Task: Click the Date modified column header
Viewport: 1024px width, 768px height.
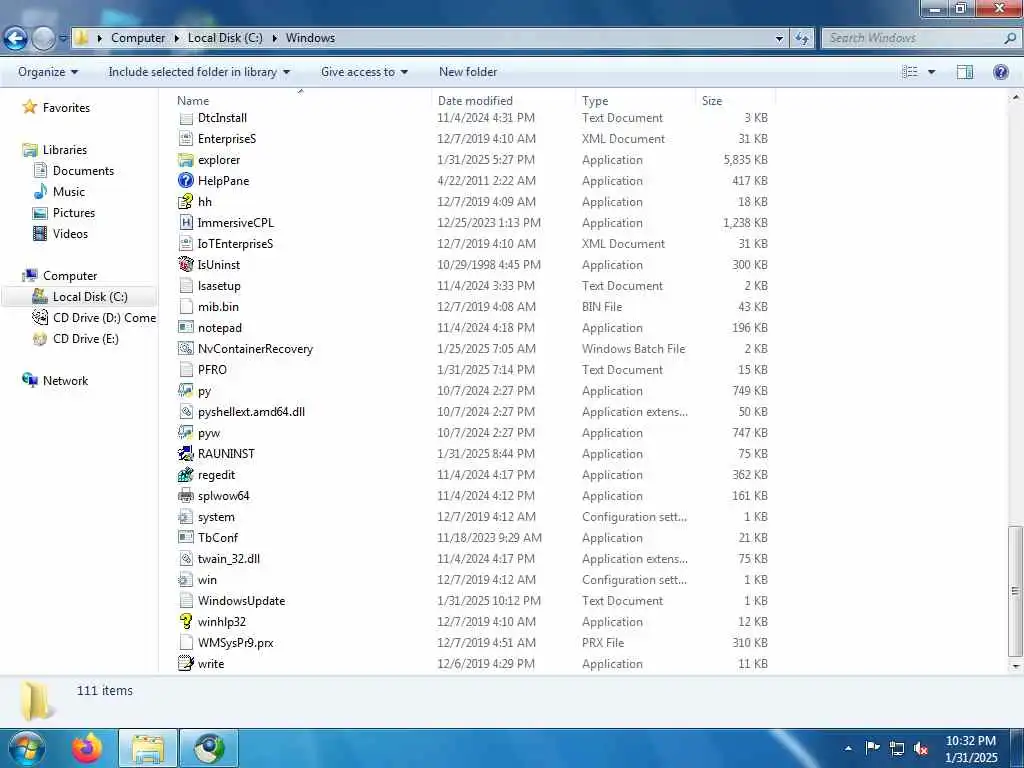Action: click(x=503, y=101)
